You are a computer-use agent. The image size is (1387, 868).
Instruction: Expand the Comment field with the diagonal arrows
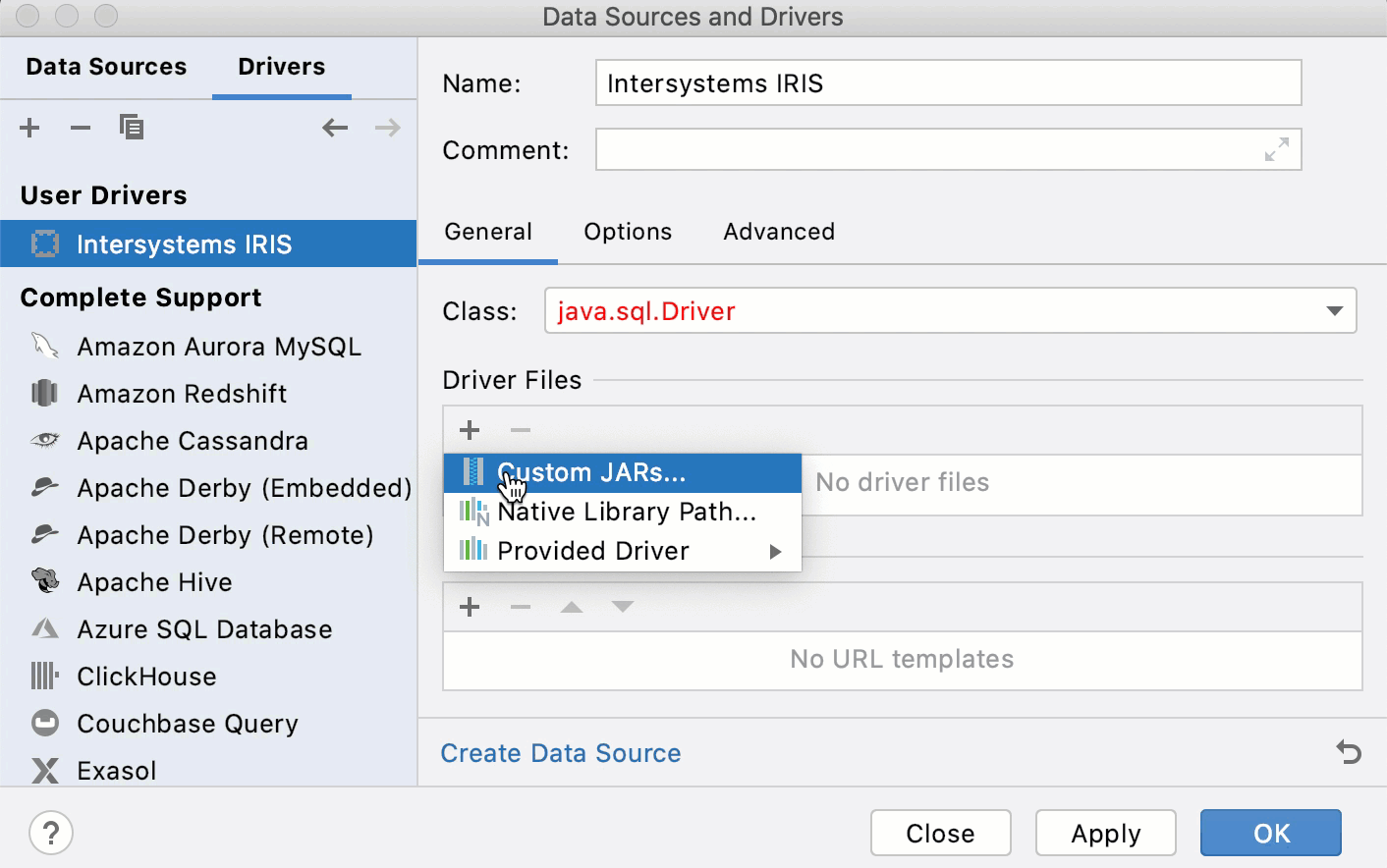click(1276, 149)
